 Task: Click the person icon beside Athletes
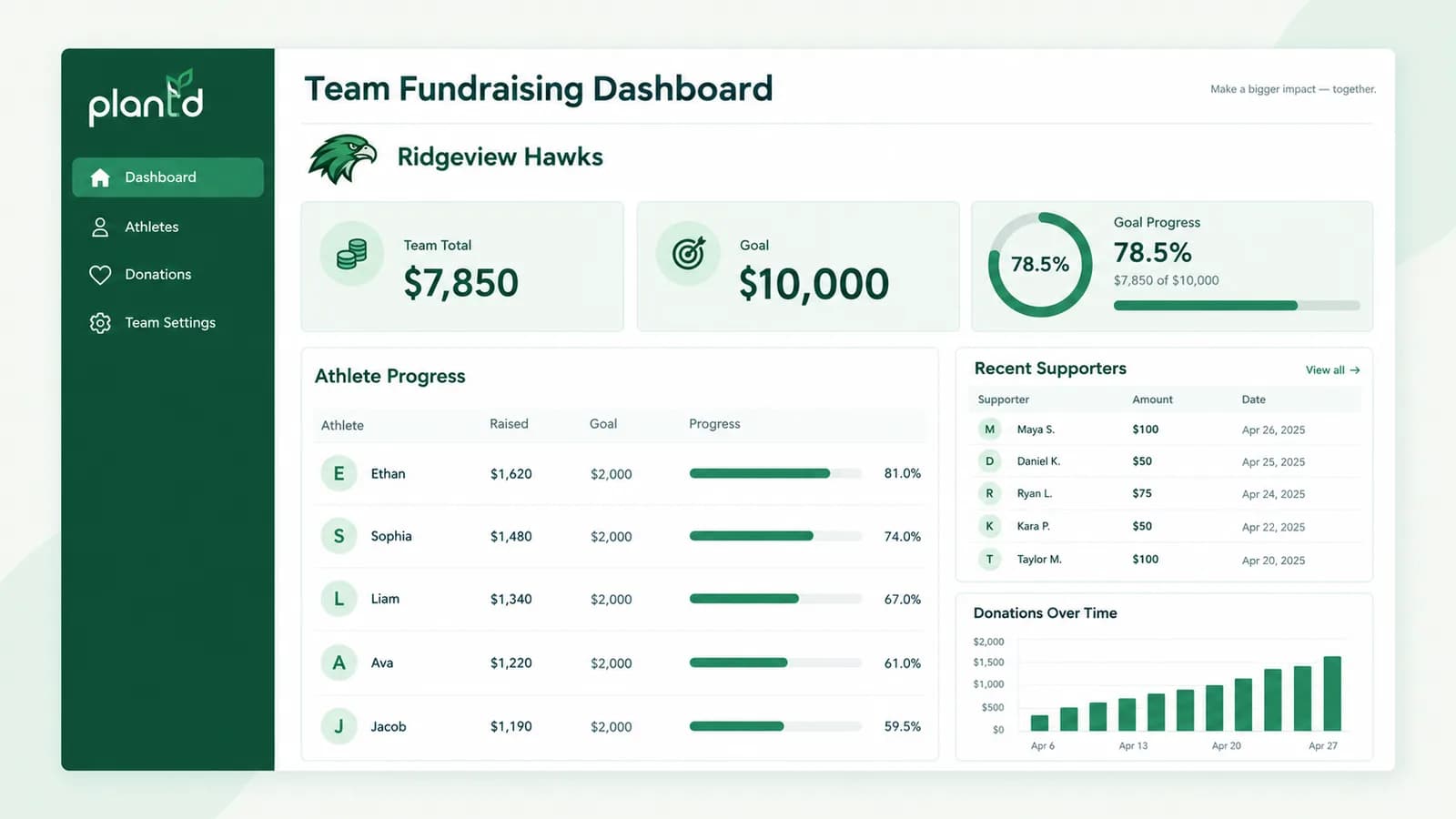coord(100,227)
